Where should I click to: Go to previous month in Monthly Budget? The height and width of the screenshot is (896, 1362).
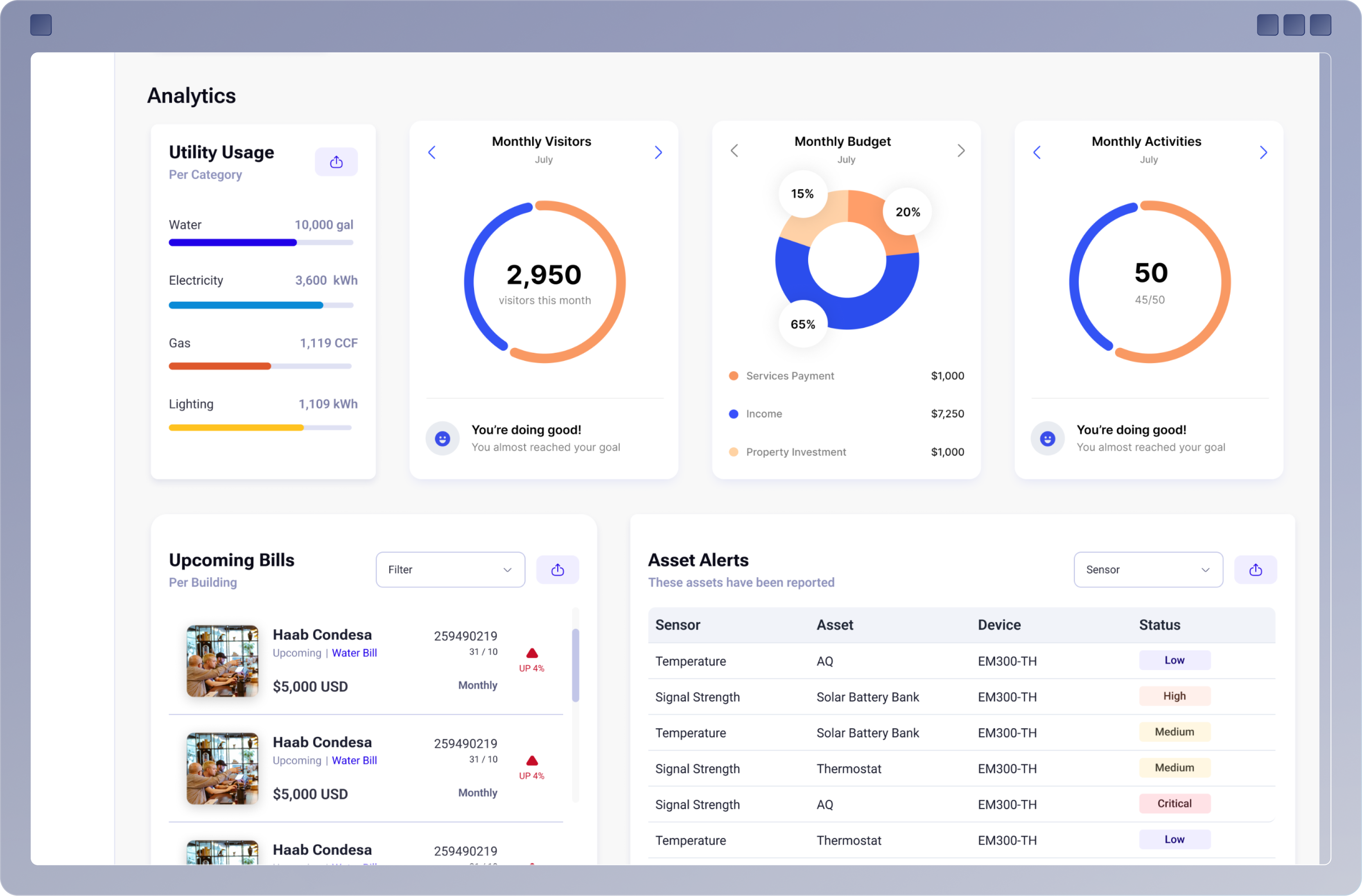point(734,151)
